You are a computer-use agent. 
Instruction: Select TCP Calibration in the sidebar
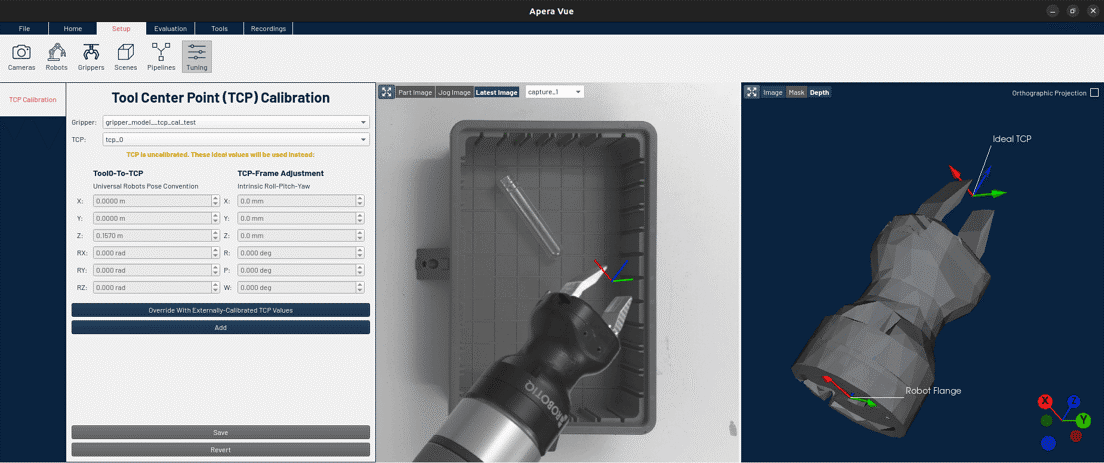(33, 100)
